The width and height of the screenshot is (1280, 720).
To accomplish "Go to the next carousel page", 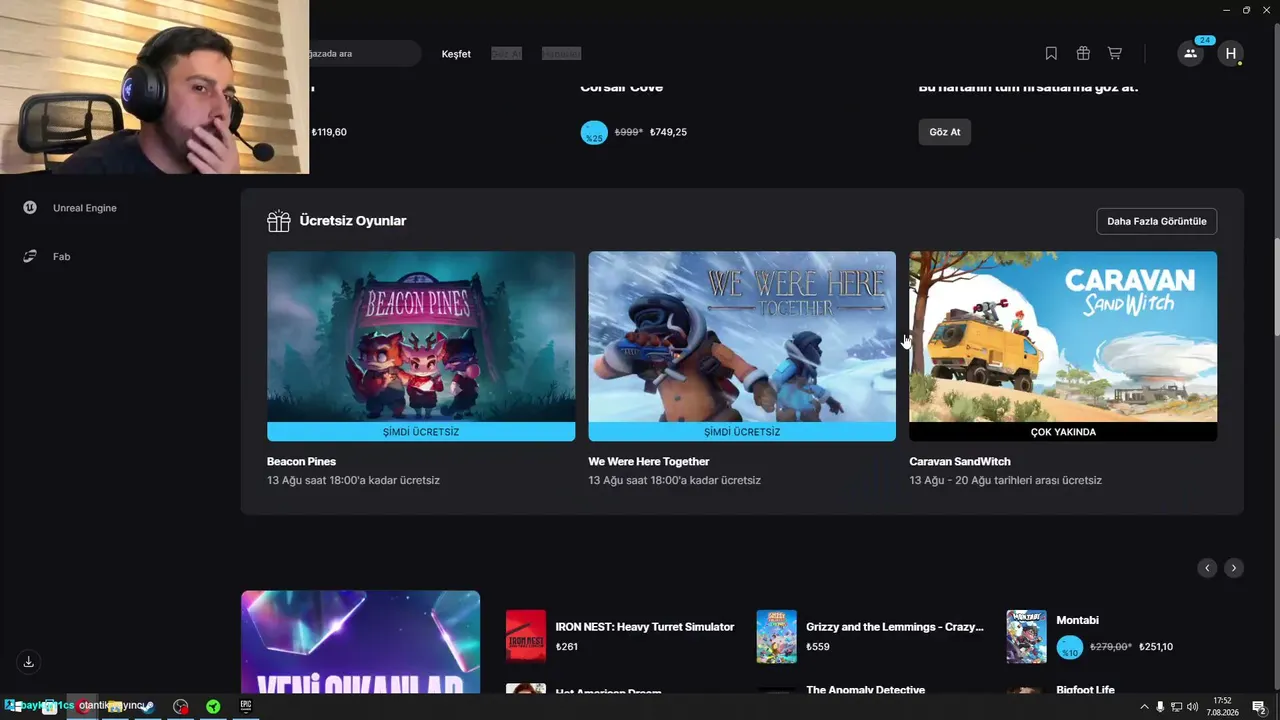I will point(1234,568).
